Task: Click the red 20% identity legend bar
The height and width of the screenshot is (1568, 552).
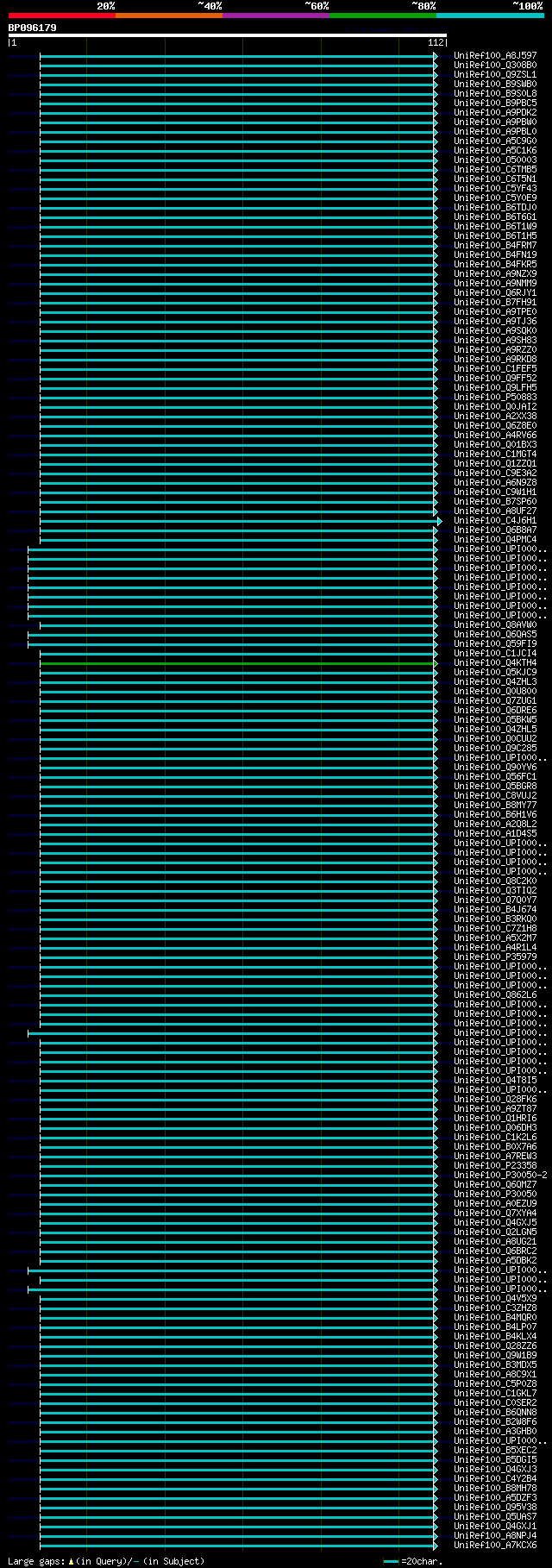Action: [61, 16]
